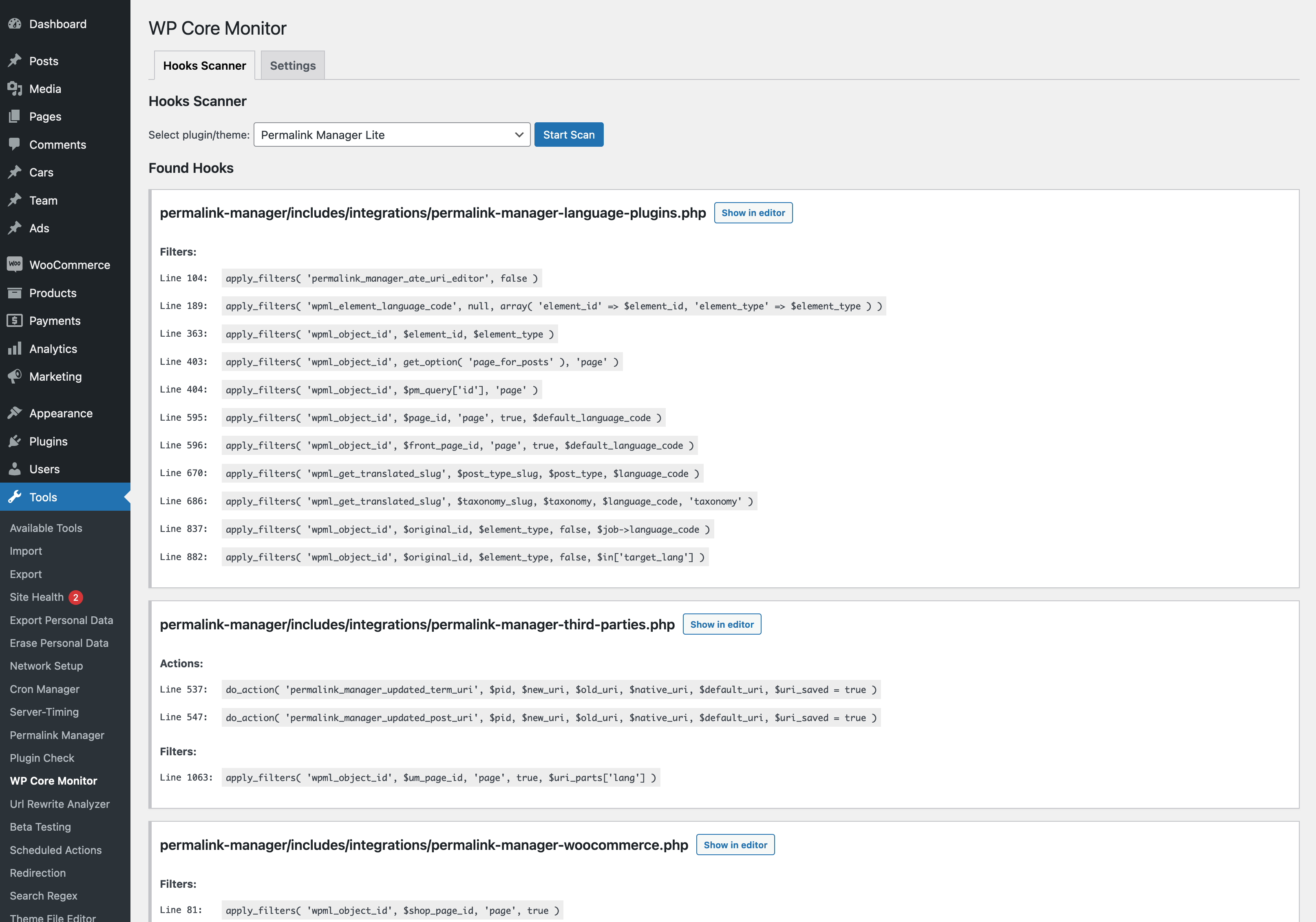Click the Tools icon in sidebar
This screenshot has height=922, width=1316.
pyautogui.click(x=15, y=497)
